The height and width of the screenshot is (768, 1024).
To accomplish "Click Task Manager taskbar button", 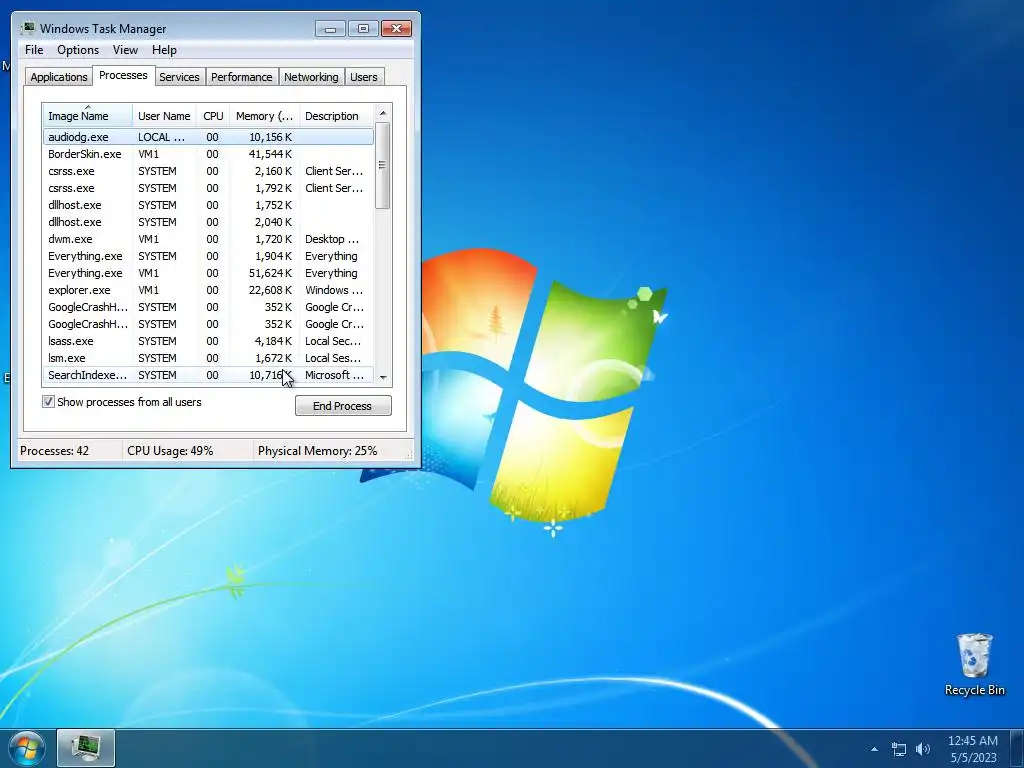I will point(86,748).
